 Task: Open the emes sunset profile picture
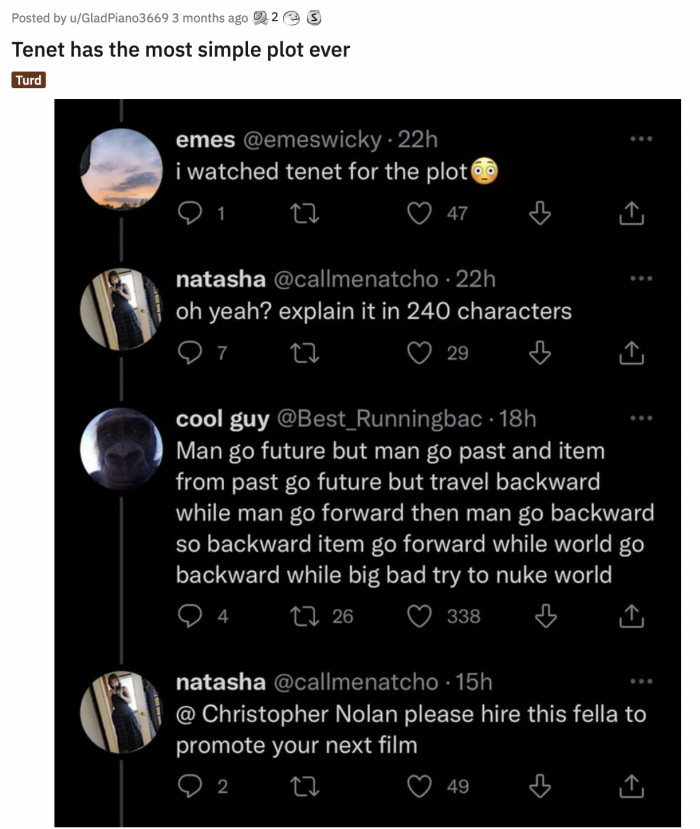119,170
